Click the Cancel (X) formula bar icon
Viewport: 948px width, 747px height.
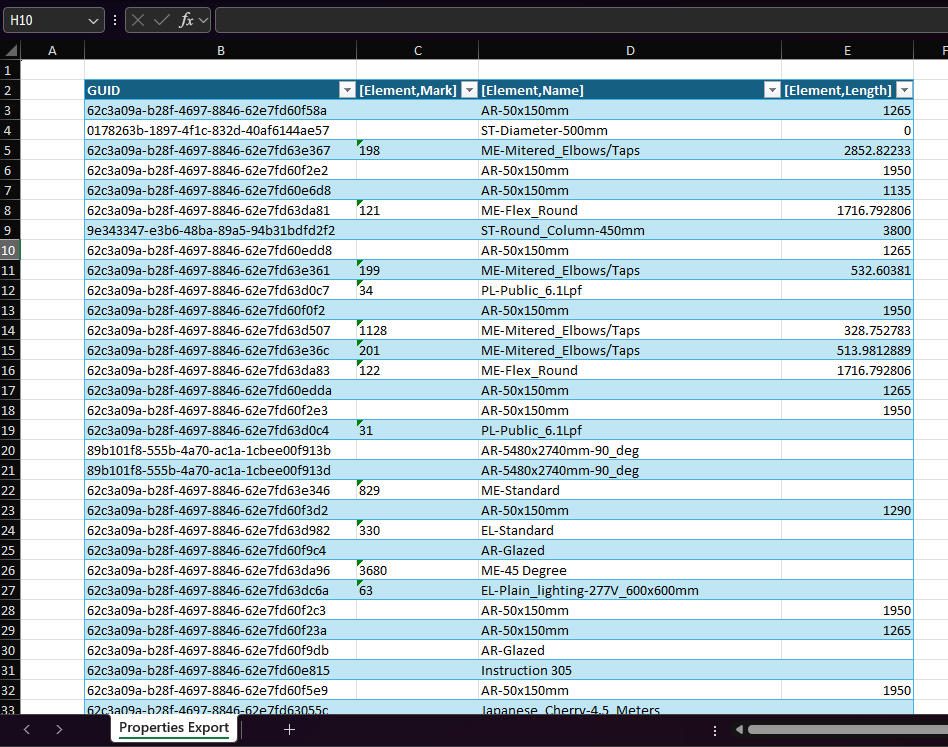[x=138, y=21]
